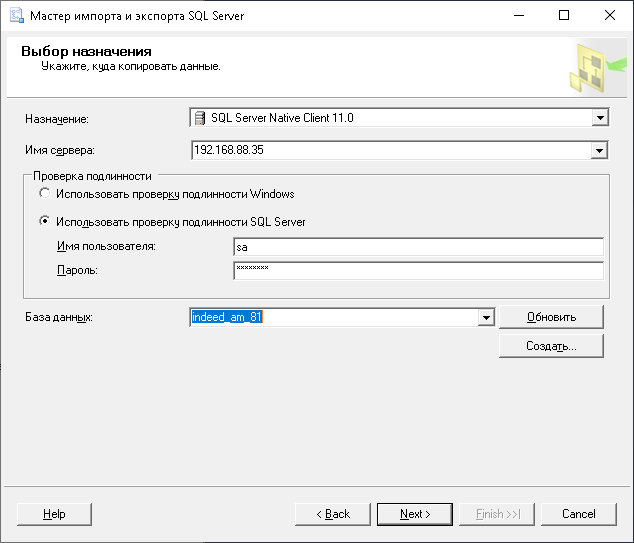Click database icon beside SQL Server Native Client

pos(200,118)
